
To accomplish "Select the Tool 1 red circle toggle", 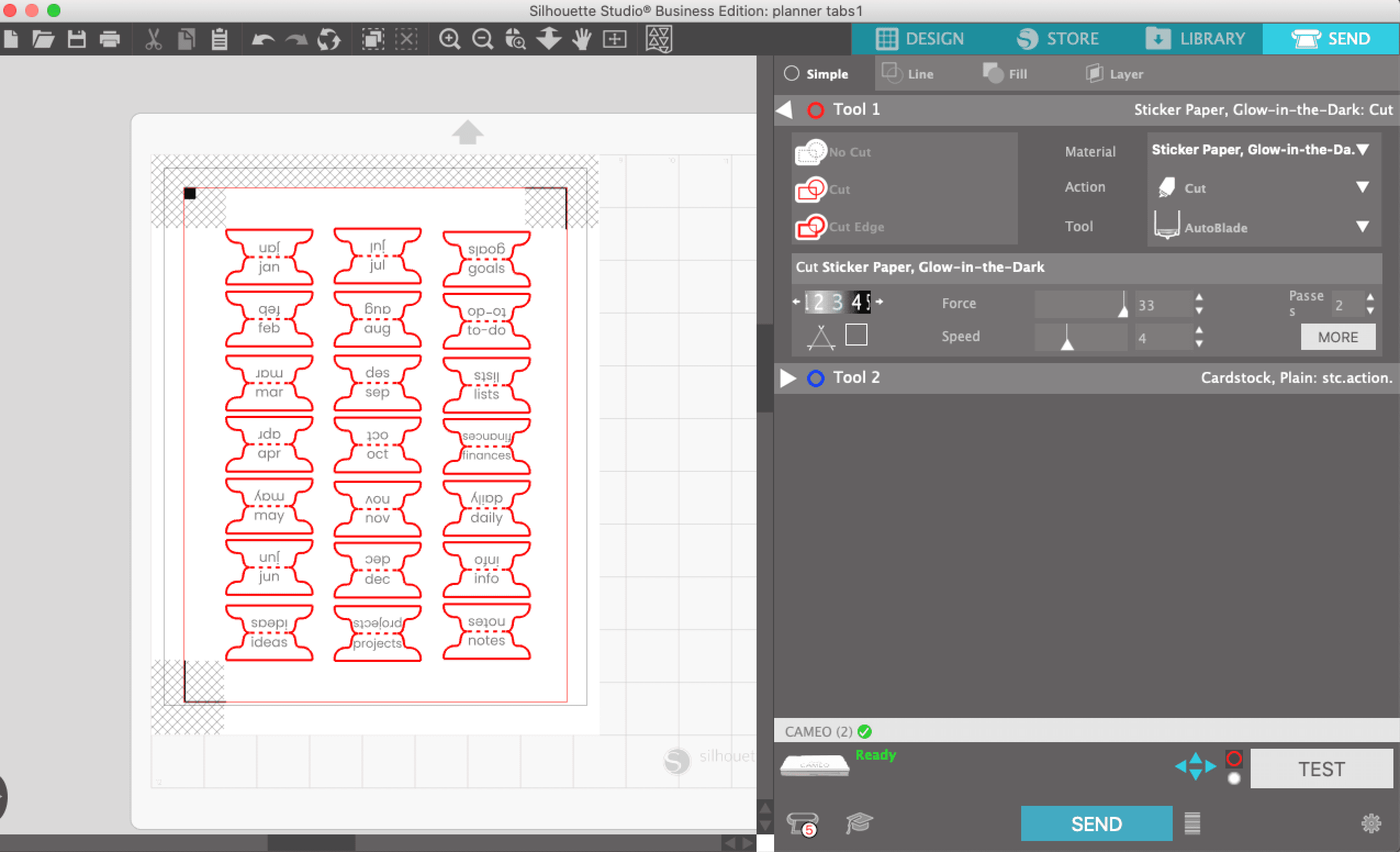I will click(815, 110).
